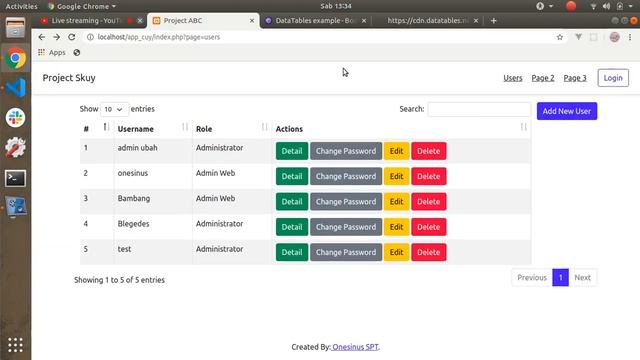Image resolution: width=640 pixels, height=360 pixels.
Task: Open Google Chrome from the dock
Action: (15, 58)
